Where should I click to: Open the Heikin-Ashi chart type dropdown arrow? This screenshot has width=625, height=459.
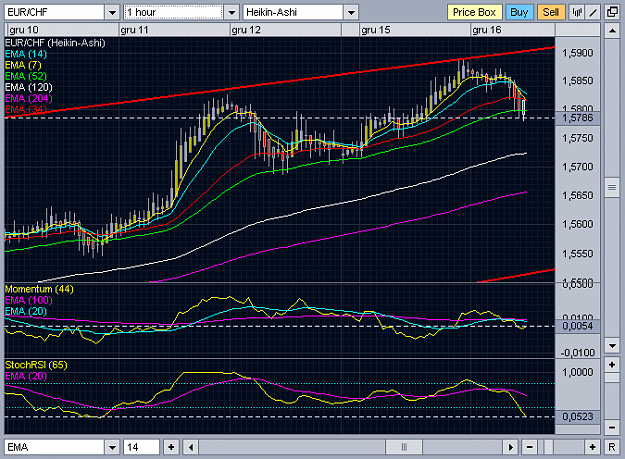(x=351, y=12)
